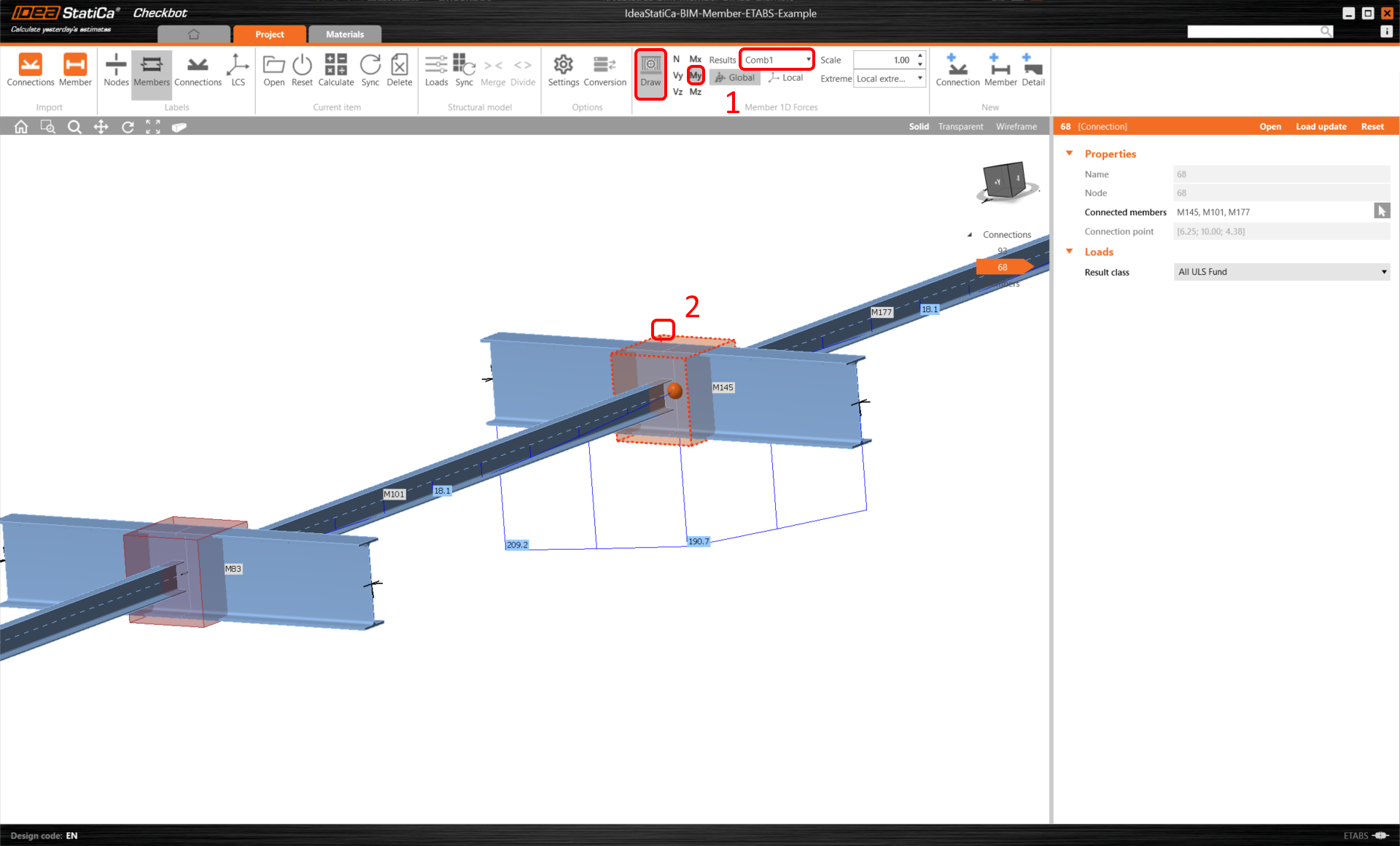Click the Calculate icon for current item

point(335,69)
